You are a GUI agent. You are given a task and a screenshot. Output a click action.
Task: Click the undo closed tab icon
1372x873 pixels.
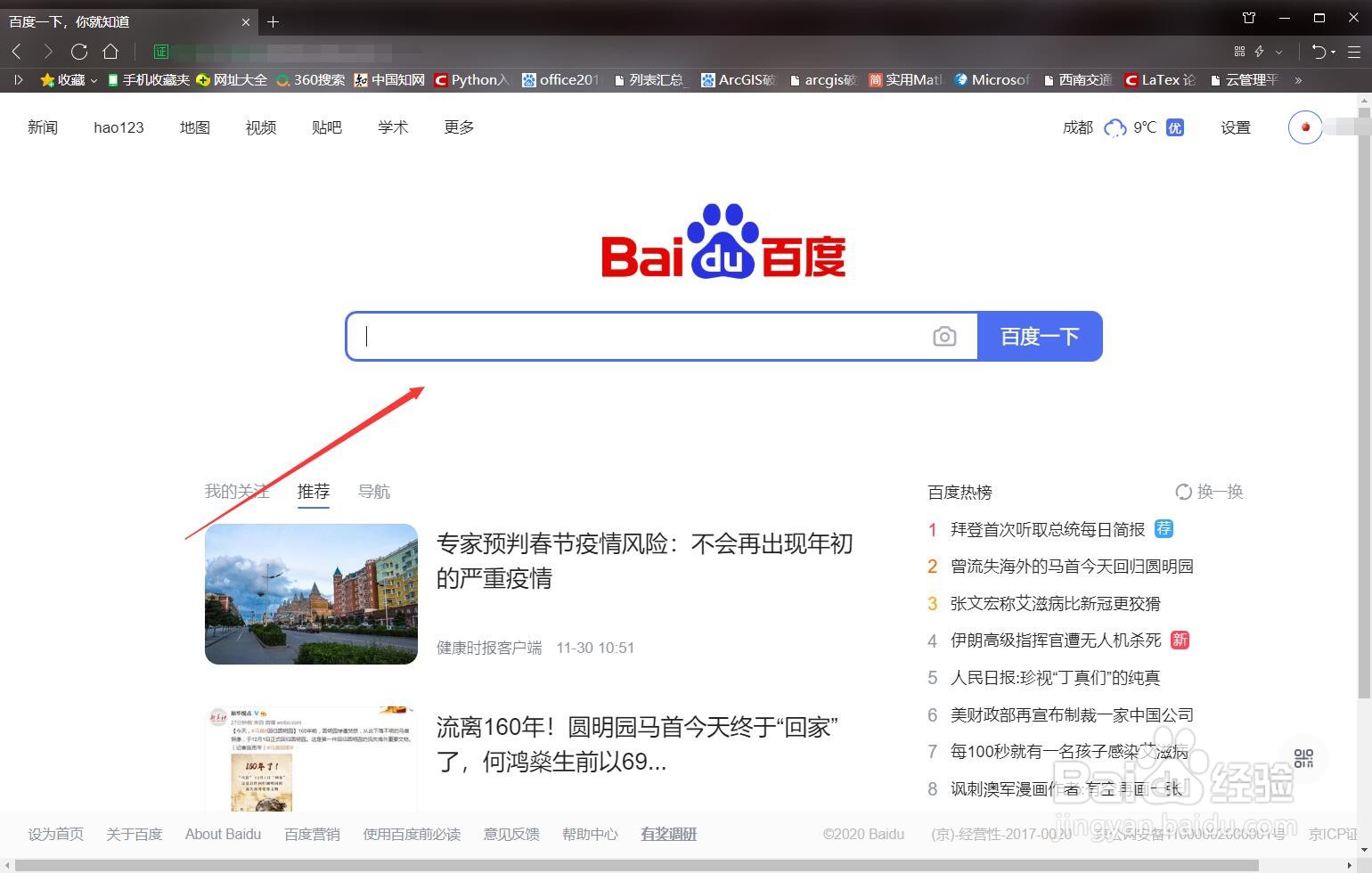[1319, 52]
